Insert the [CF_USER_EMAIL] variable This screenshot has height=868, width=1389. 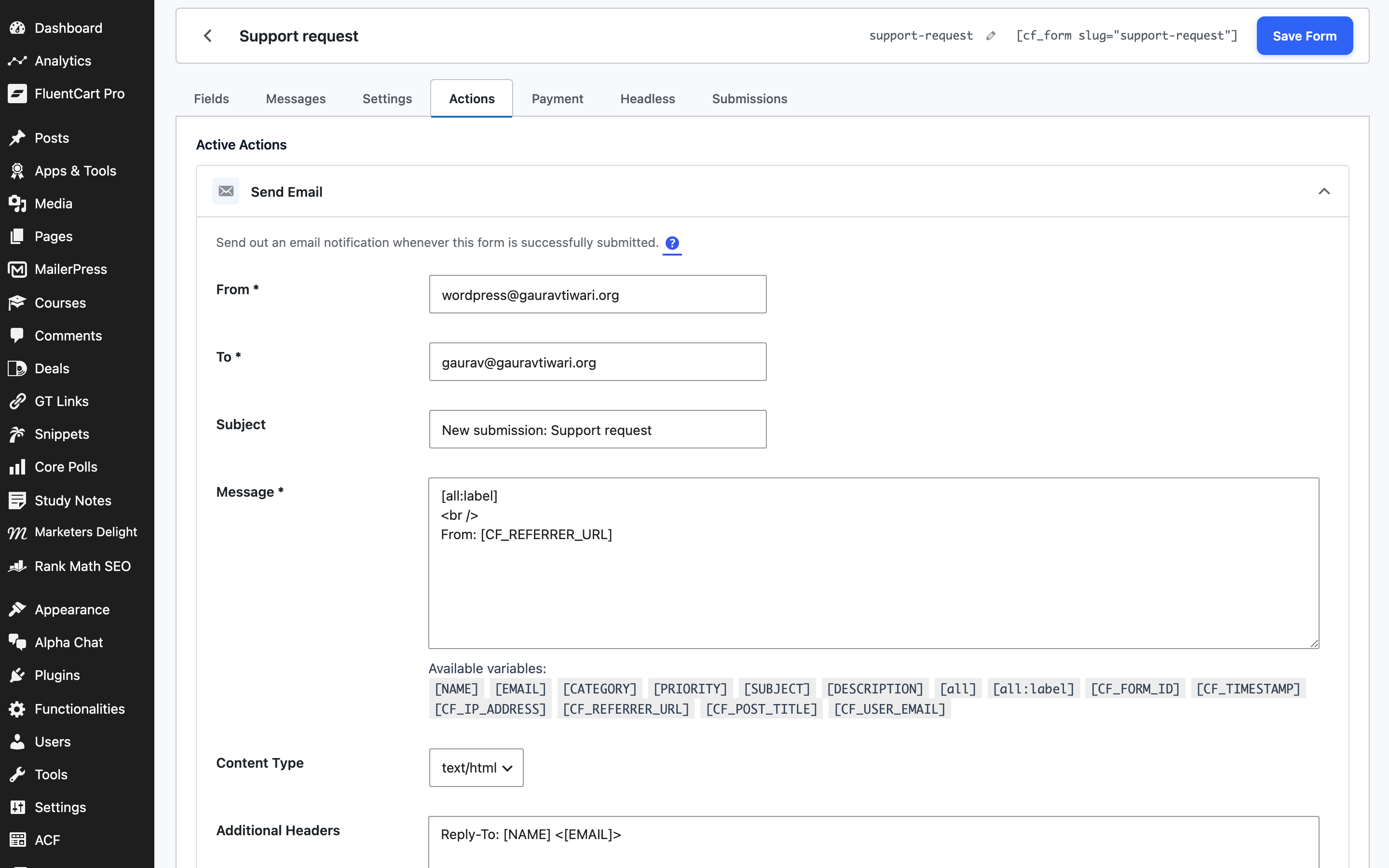[x=889, y=709]
